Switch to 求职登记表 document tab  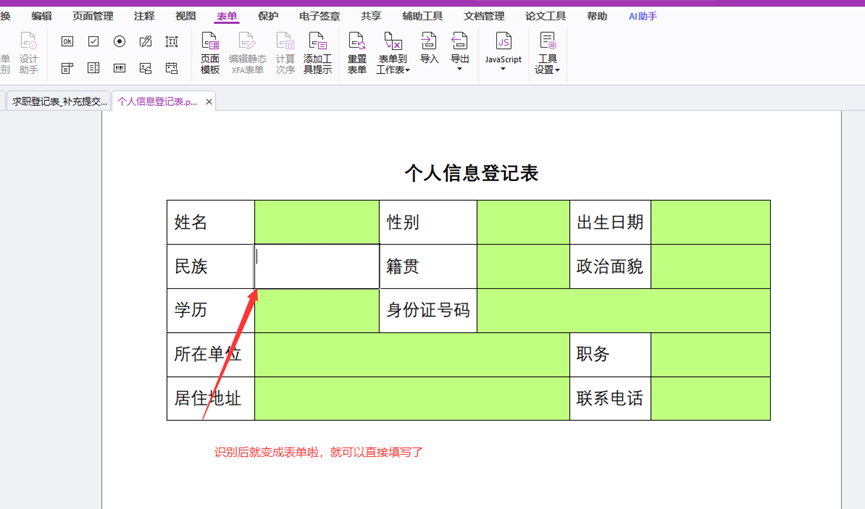click(x=59, y=102)
